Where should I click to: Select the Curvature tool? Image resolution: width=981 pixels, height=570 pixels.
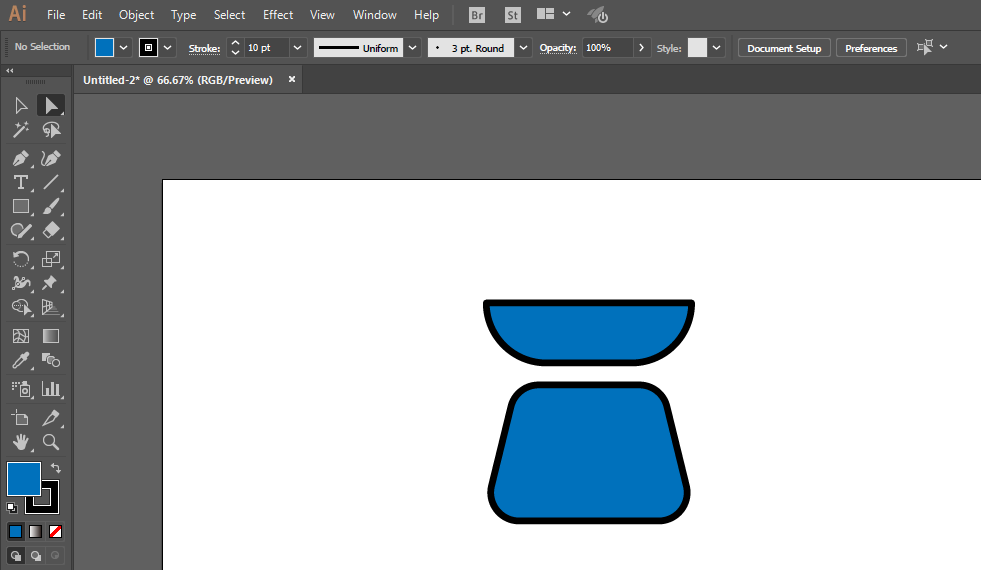(x=51, y=158)
